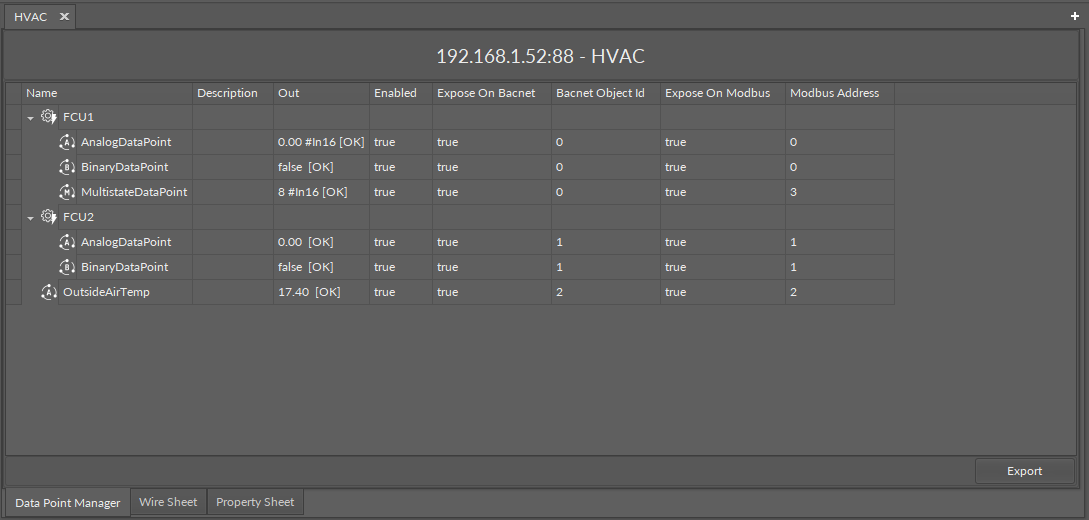
Task: Sort by the Name column header
Action: click(42, 93)
